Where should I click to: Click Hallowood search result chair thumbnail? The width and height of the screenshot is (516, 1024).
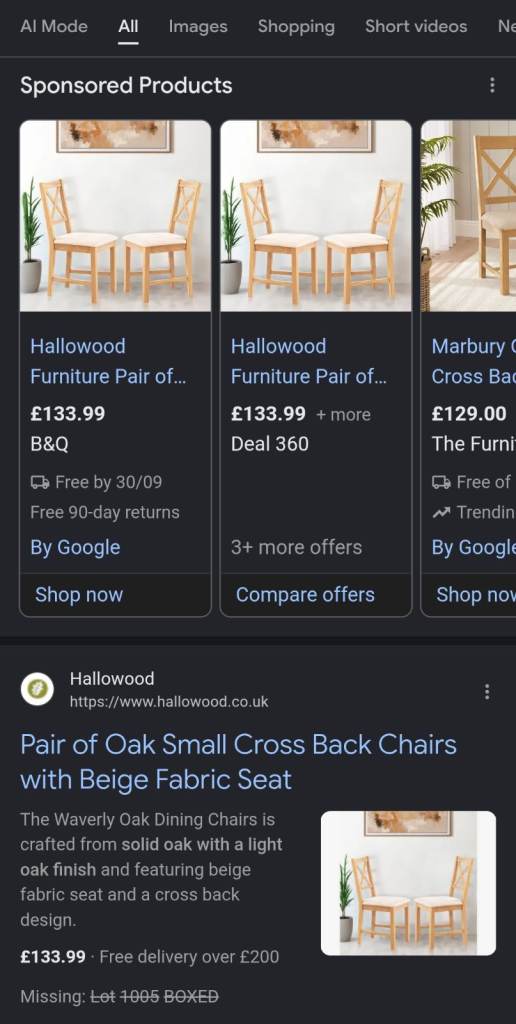tap(408, 883)
